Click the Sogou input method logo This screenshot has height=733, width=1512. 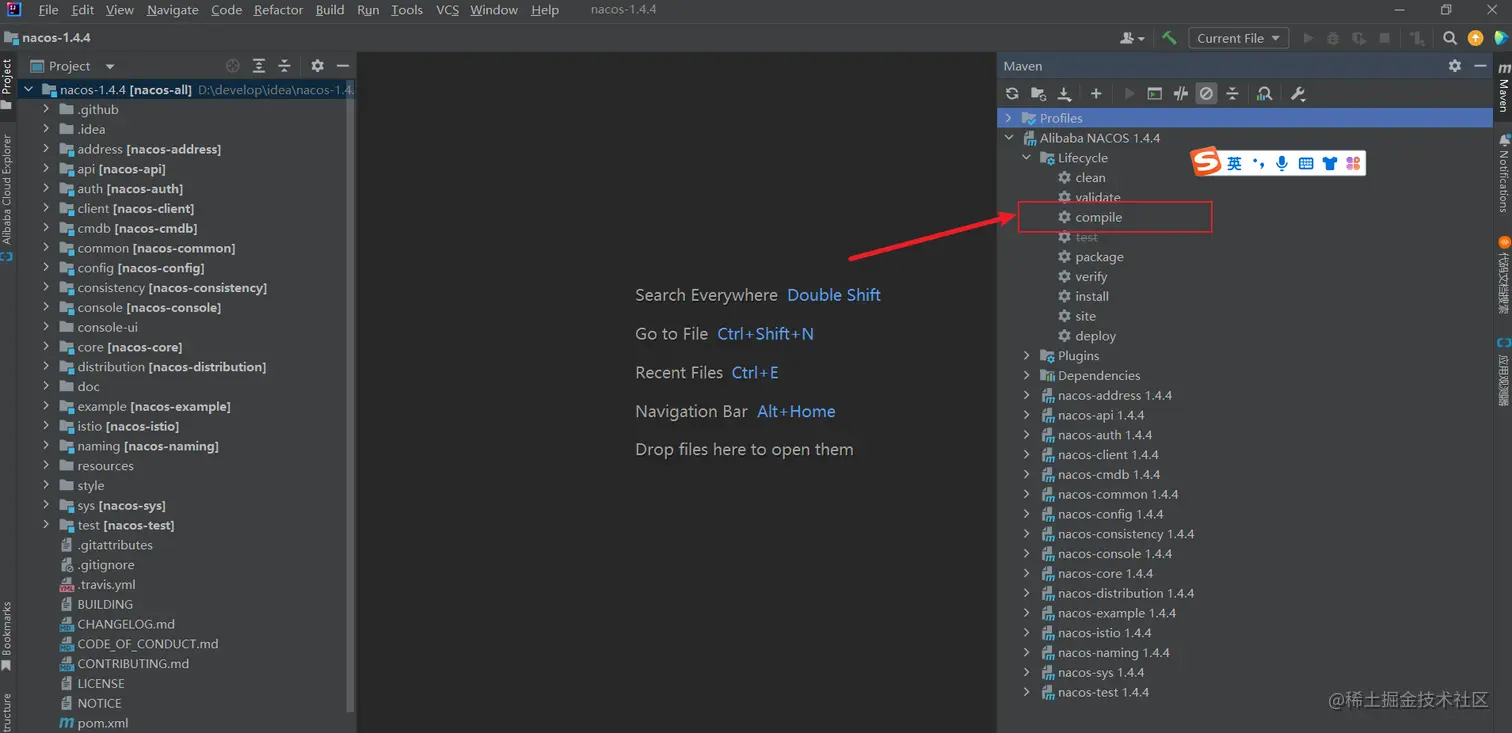(x=1207, y=163)
